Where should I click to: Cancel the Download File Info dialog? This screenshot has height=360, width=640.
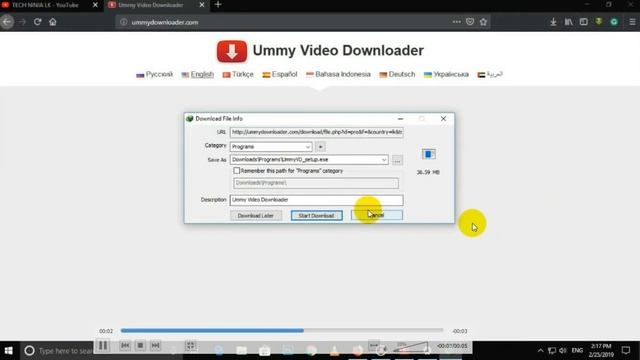point(377,215)
